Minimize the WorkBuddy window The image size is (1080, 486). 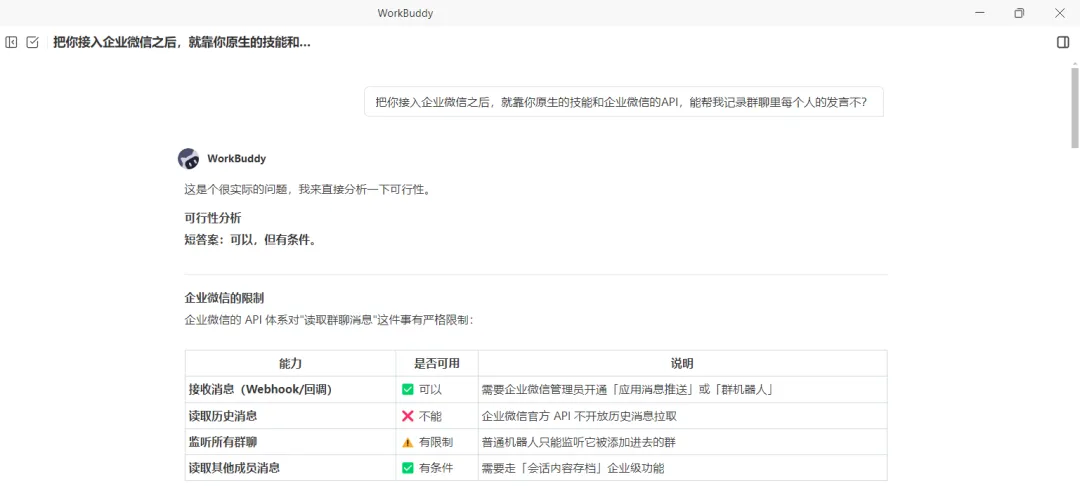[x=979, y=12]
